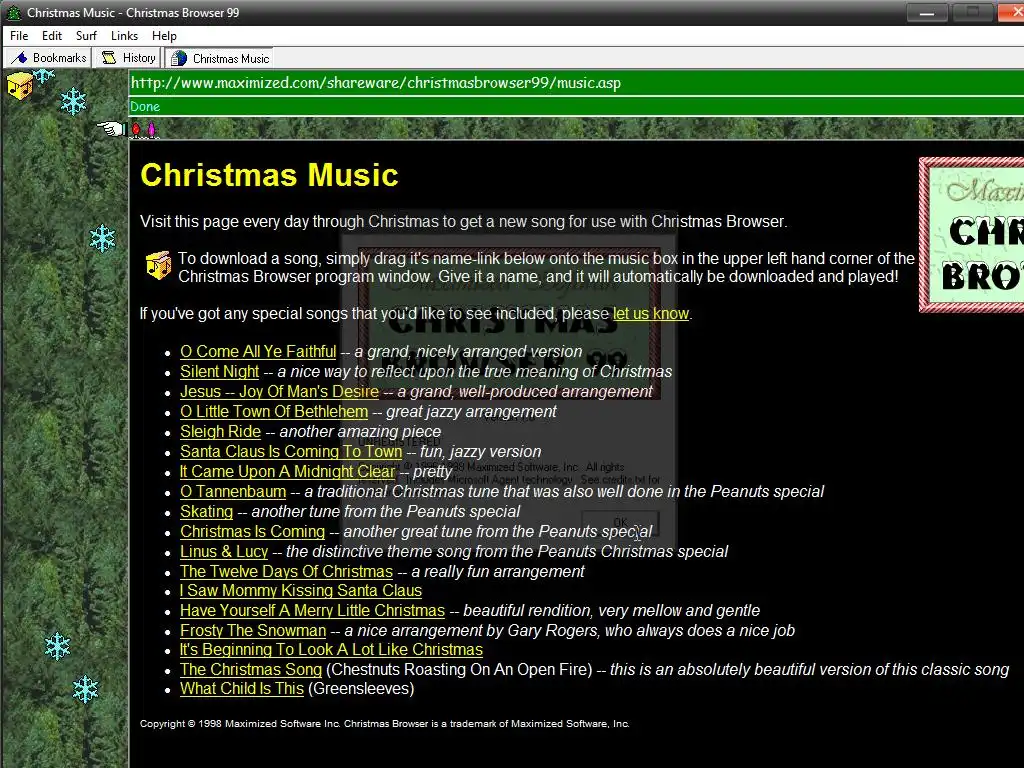Image resolution: width=1024 pixels, height=768 pixels.
Task: Click the red Christmas light bulb
Action: click(136, 129)
